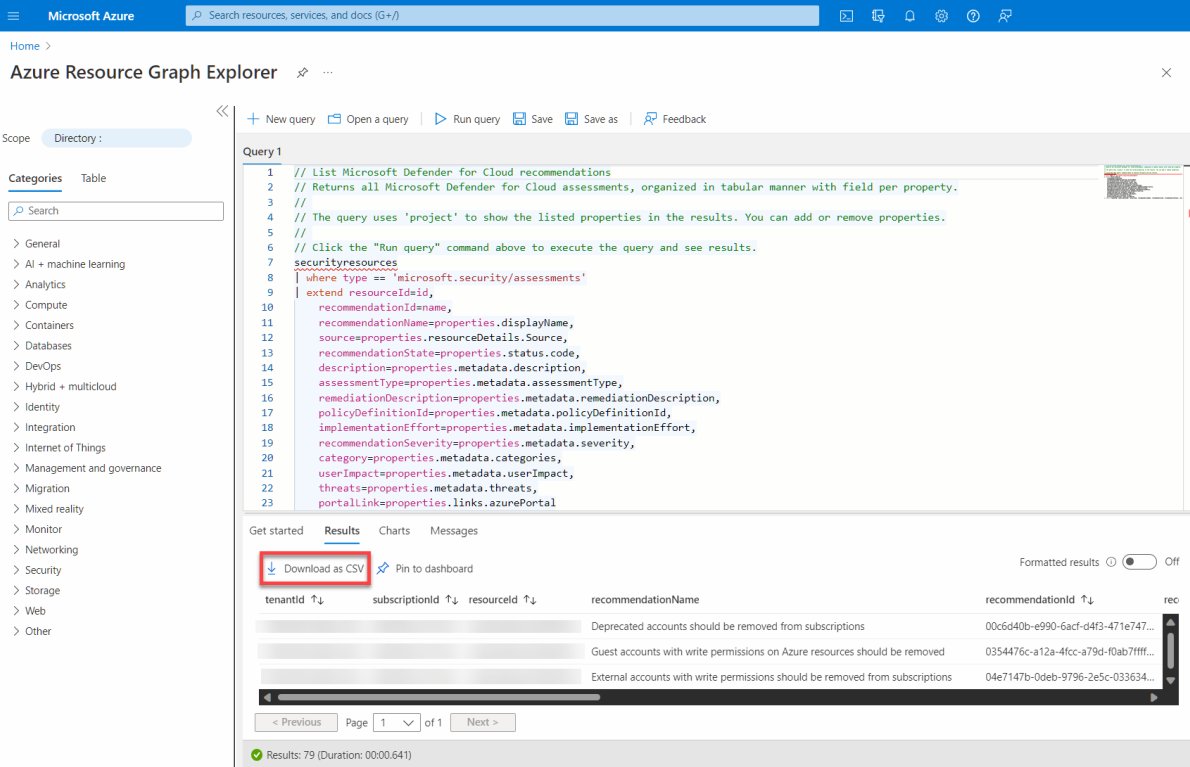Create a New query
Screen dimensions: 1190x767
point(281,119)
